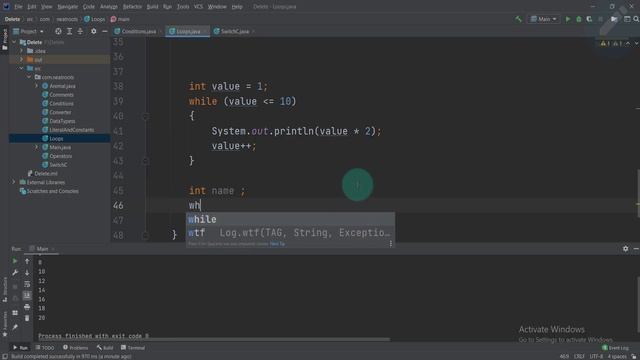Image resolution: width=640 pixels, height=360 pixels.
Task: Open Run window settings gear
Action: (625, 249)
